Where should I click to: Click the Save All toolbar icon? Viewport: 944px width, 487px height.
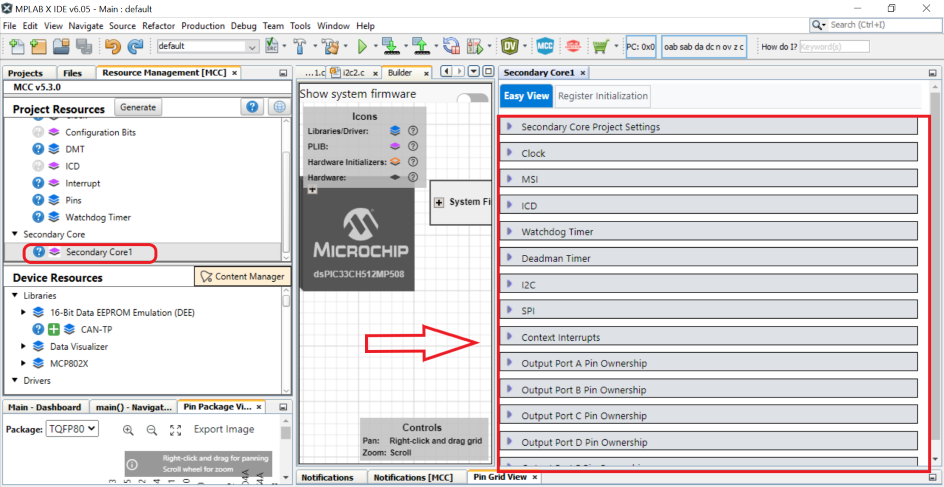coord(83,46)
